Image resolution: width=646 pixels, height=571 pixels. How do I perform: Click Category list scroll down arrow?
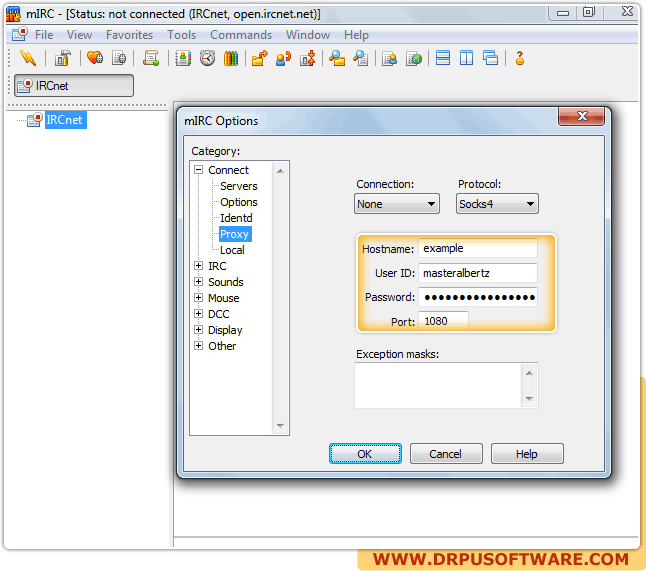pos(280,426)
